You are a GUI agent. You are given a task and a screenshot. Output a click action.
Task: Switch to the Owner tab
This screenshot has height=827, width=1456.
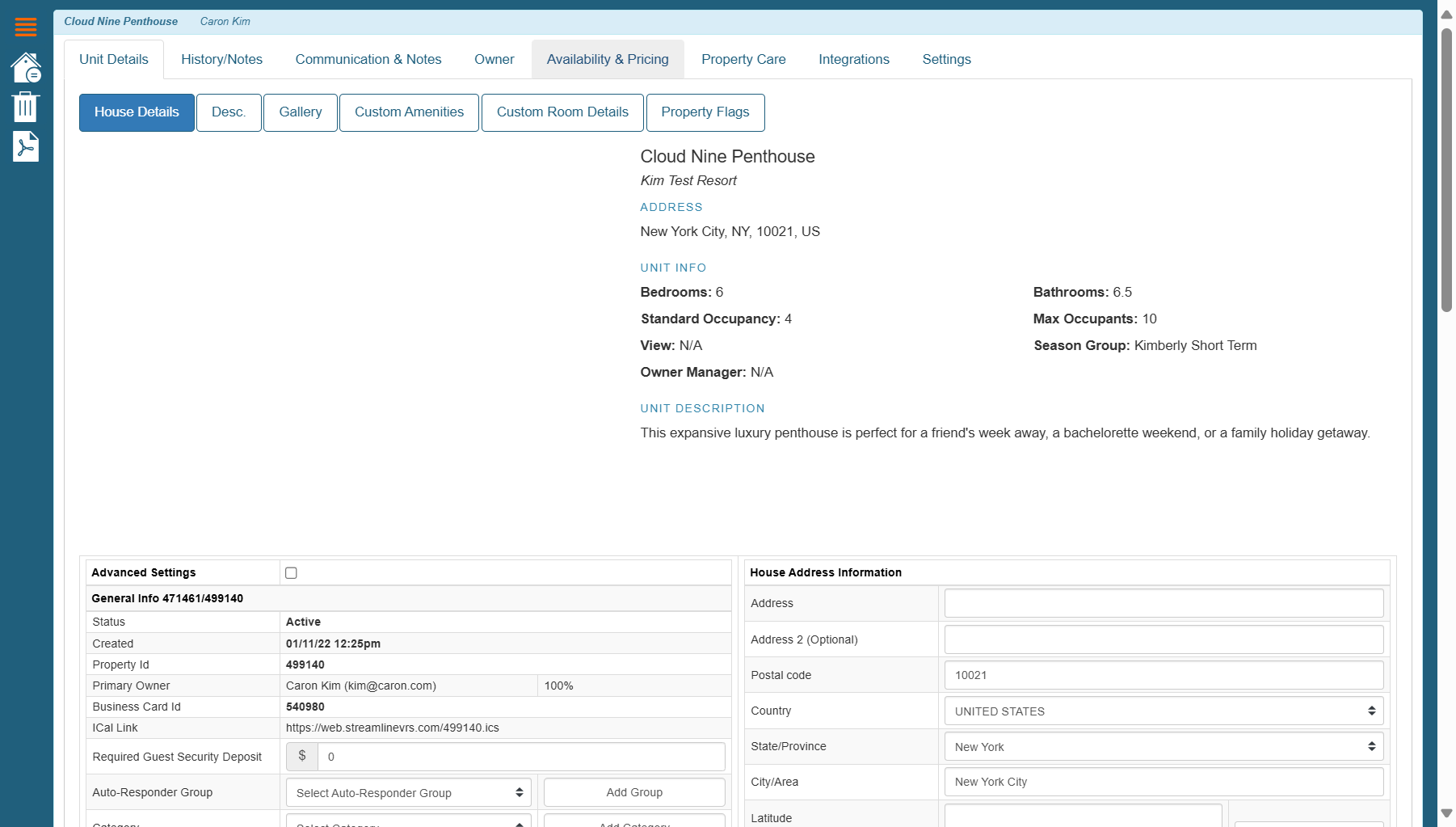(x=494, y=59)
